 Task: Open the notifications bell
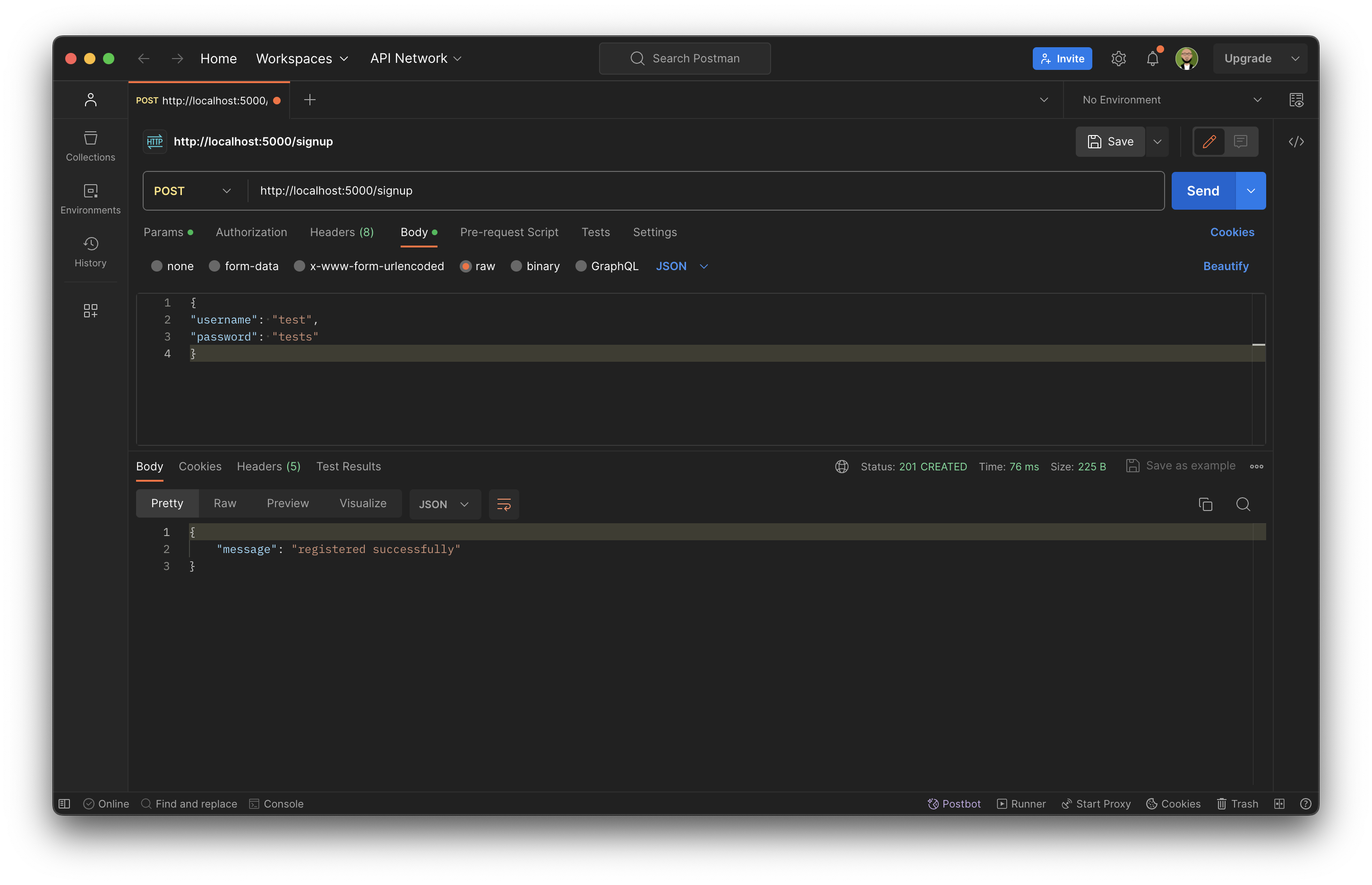tap(1152, 58)
